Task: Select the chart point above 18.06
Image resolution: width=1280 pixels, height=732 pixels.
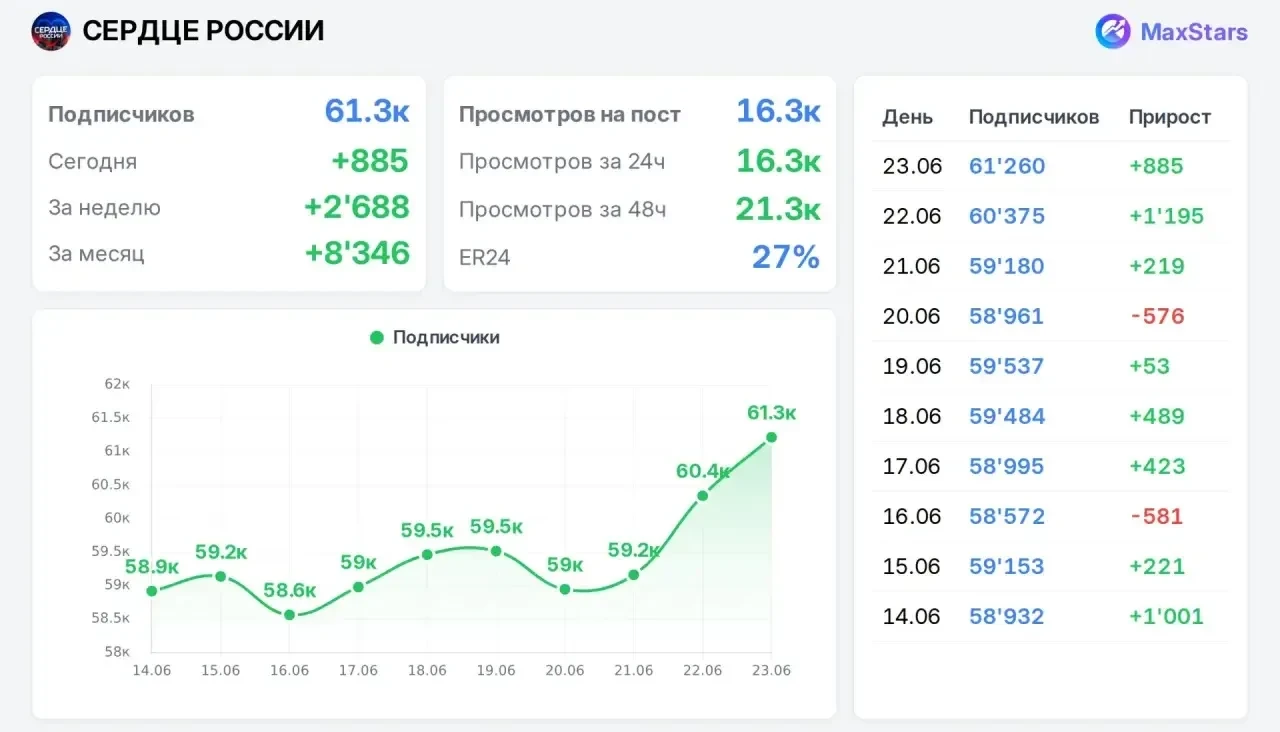Action: click(427, 554)
